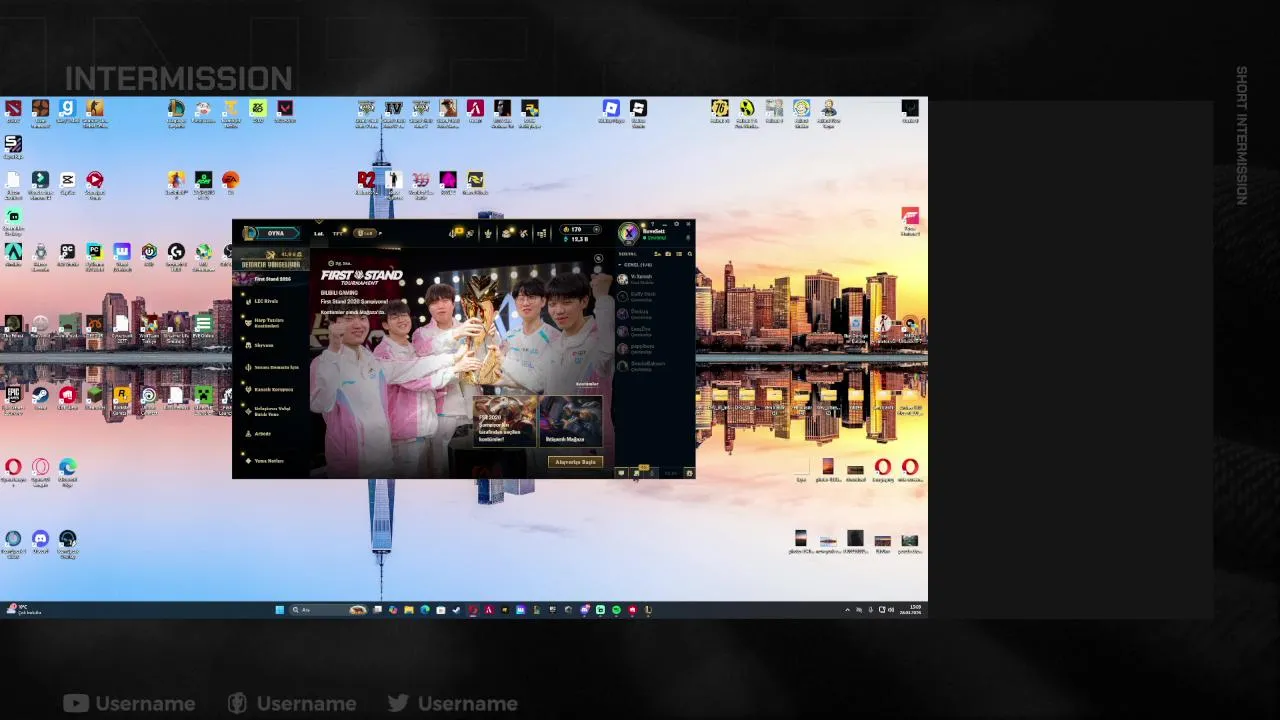The image size is (1280, 720).
Task: Open the TFT tab in League client
Action: coord(337,234)
